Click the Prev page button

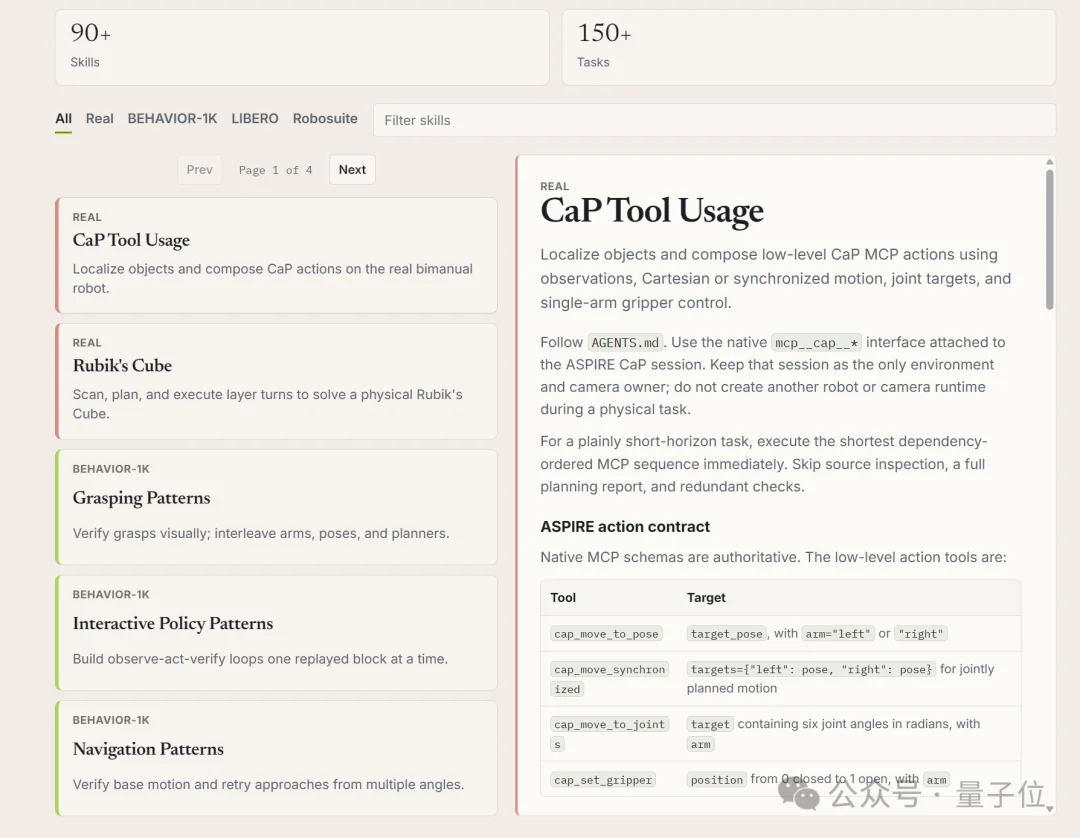(200, 169)
